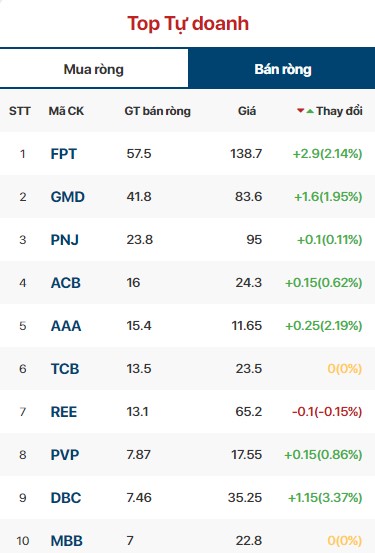This screenshot has height=553, width=375.
Task: Click the red descending sort arrow
Action: 300,111
